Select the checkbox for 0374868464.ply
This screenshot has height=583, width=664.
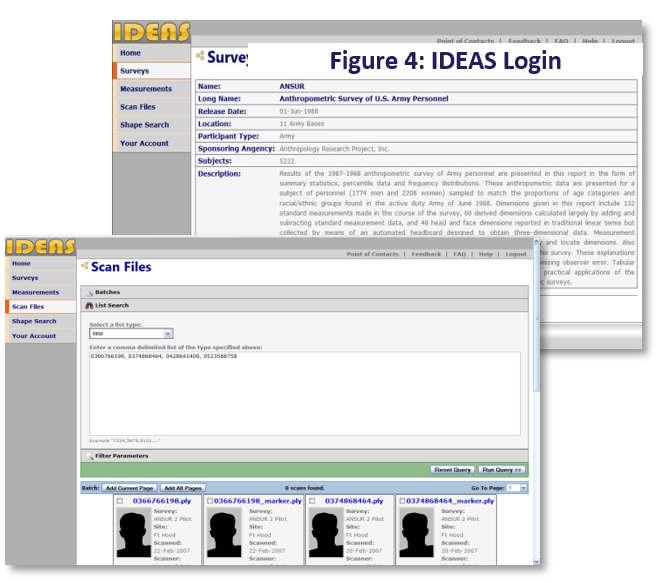point(312,501)
